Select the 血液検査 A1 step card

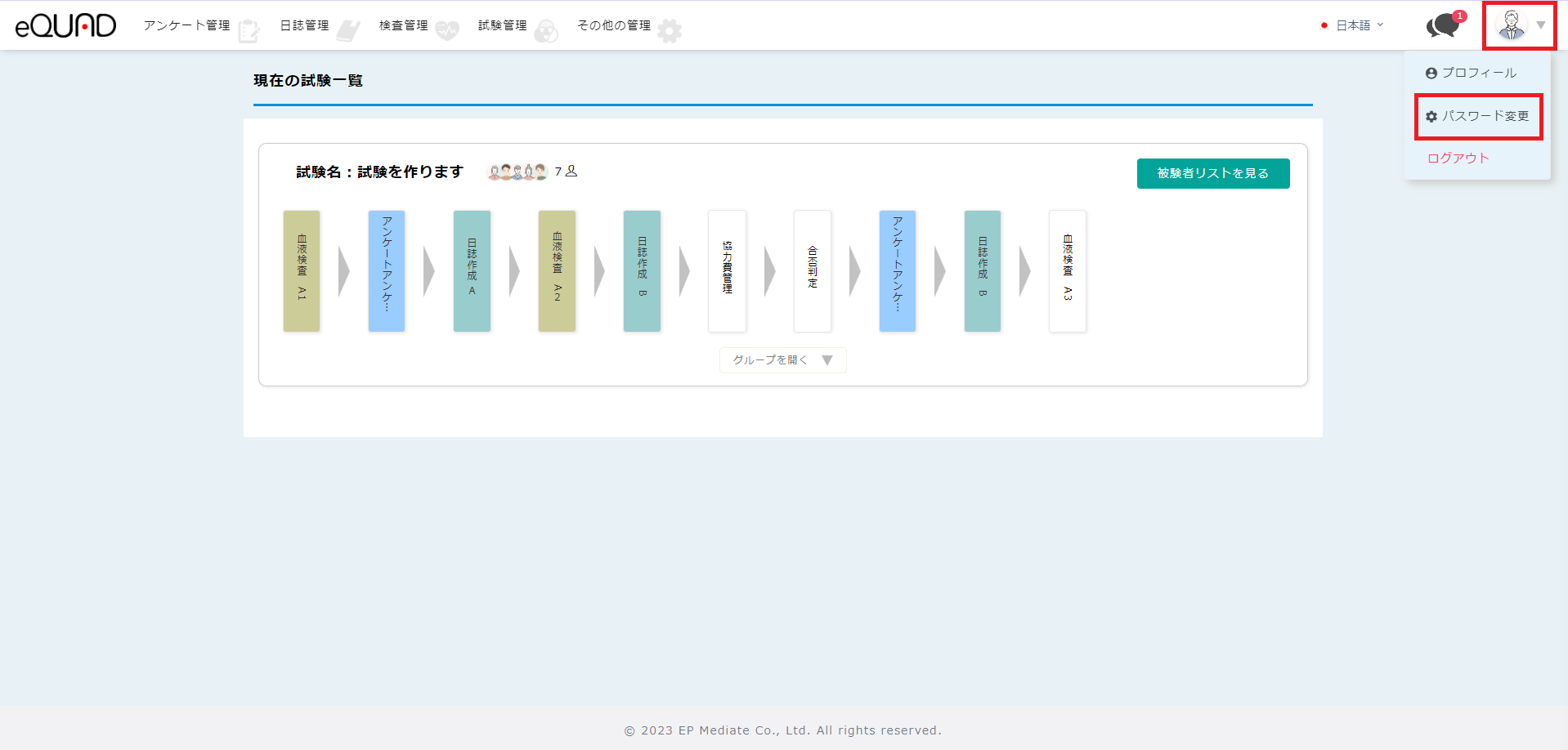[302, 271]
